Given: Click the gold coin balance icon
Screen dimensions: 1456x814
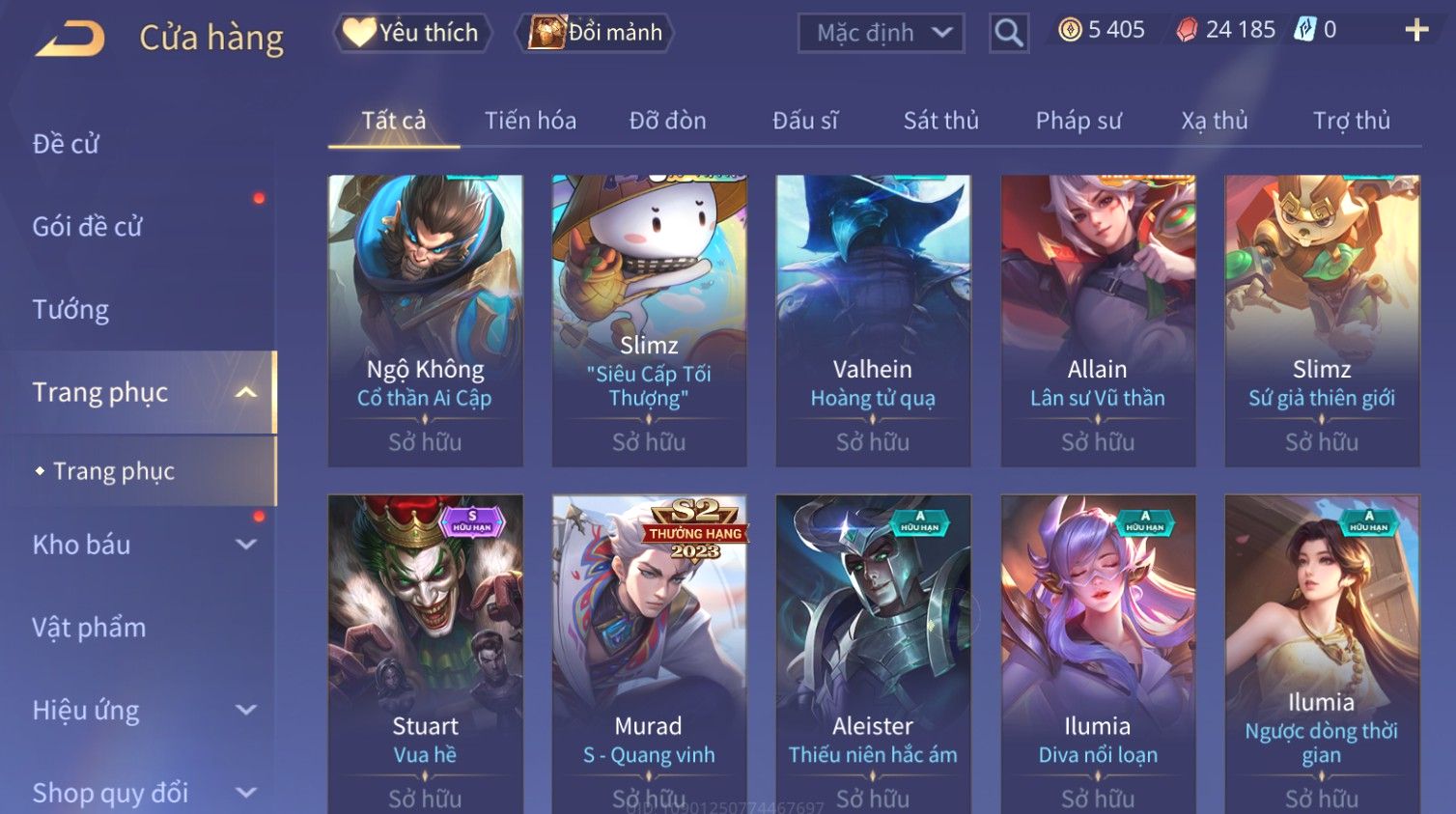Looking at the screenshot, I should pos(1070,30).
